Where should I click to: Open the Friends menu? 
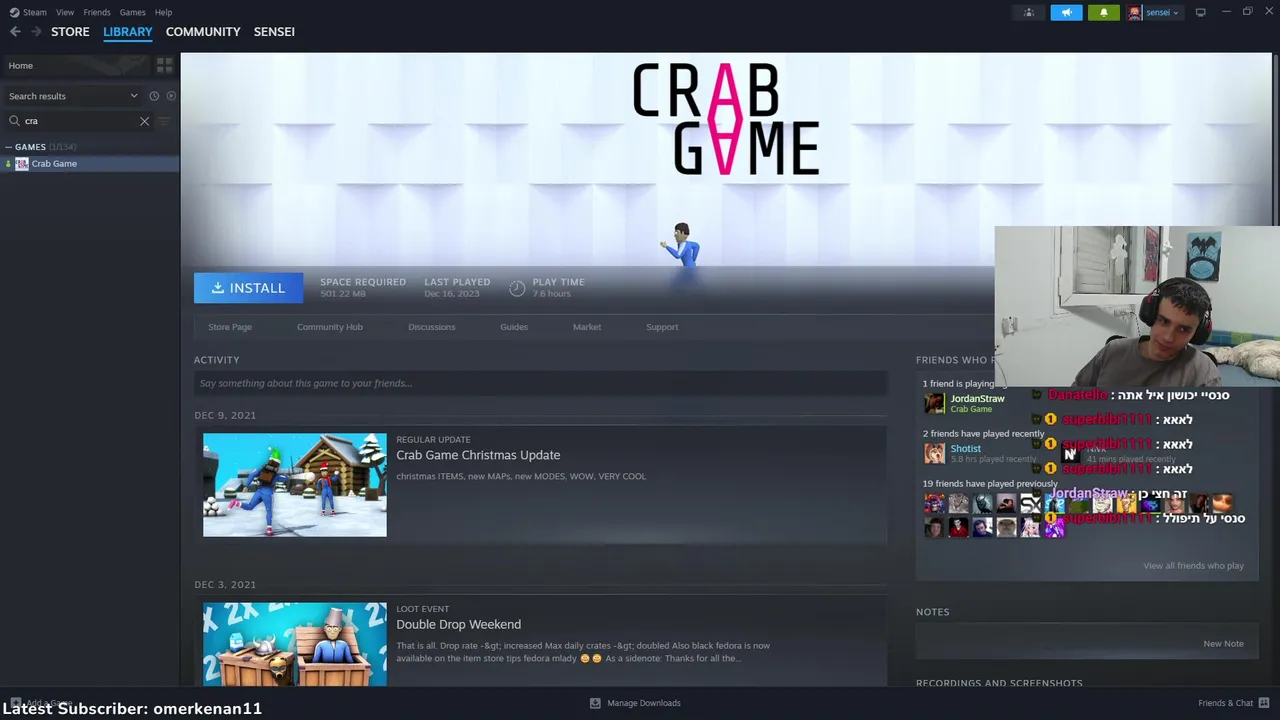click(97, 12)
